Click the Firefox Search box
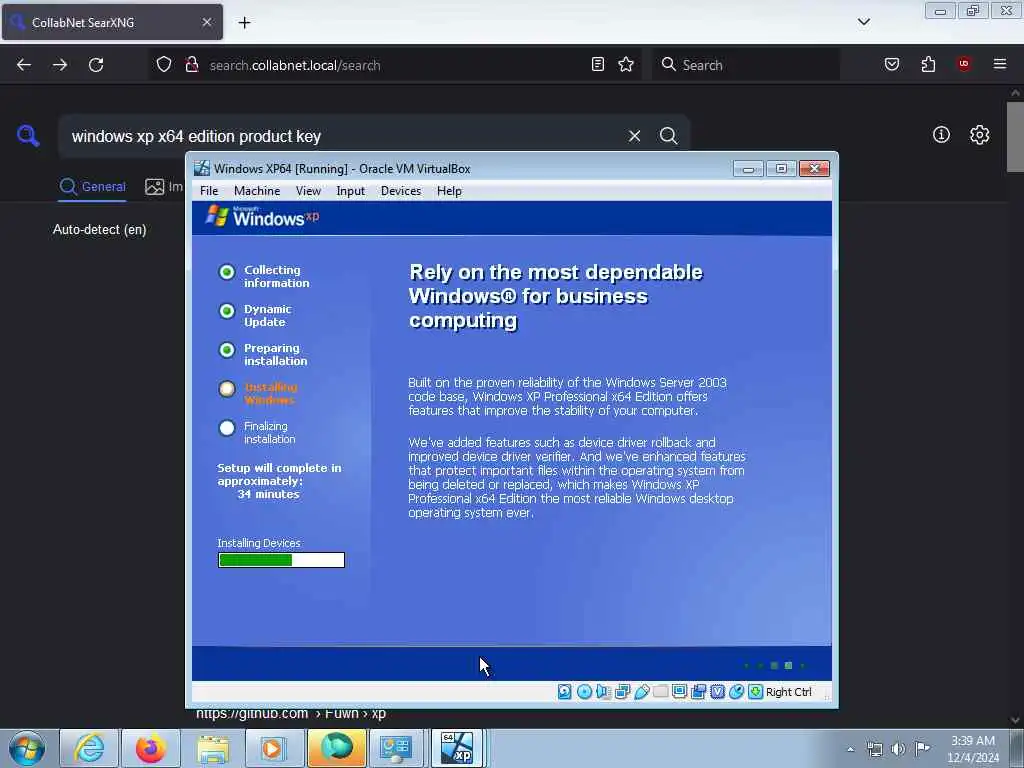 pos(746,65)
